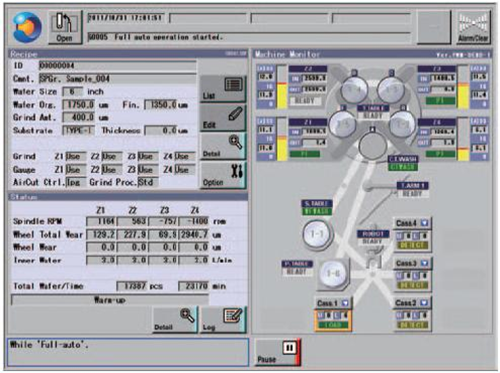Expand the Cass.2 dropdown arrow
500x373 pixels.
point(424,303)
